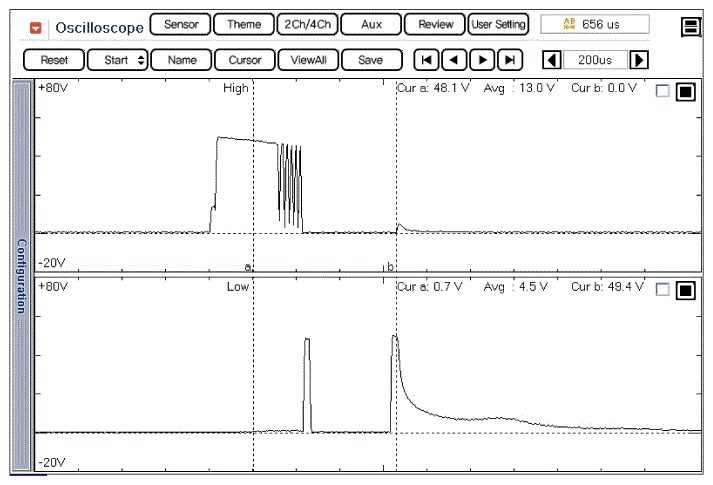The height and width of the screenshot is (485, 713).
Task: Step to previous record with left arrow
Action: tap(455, 60)
